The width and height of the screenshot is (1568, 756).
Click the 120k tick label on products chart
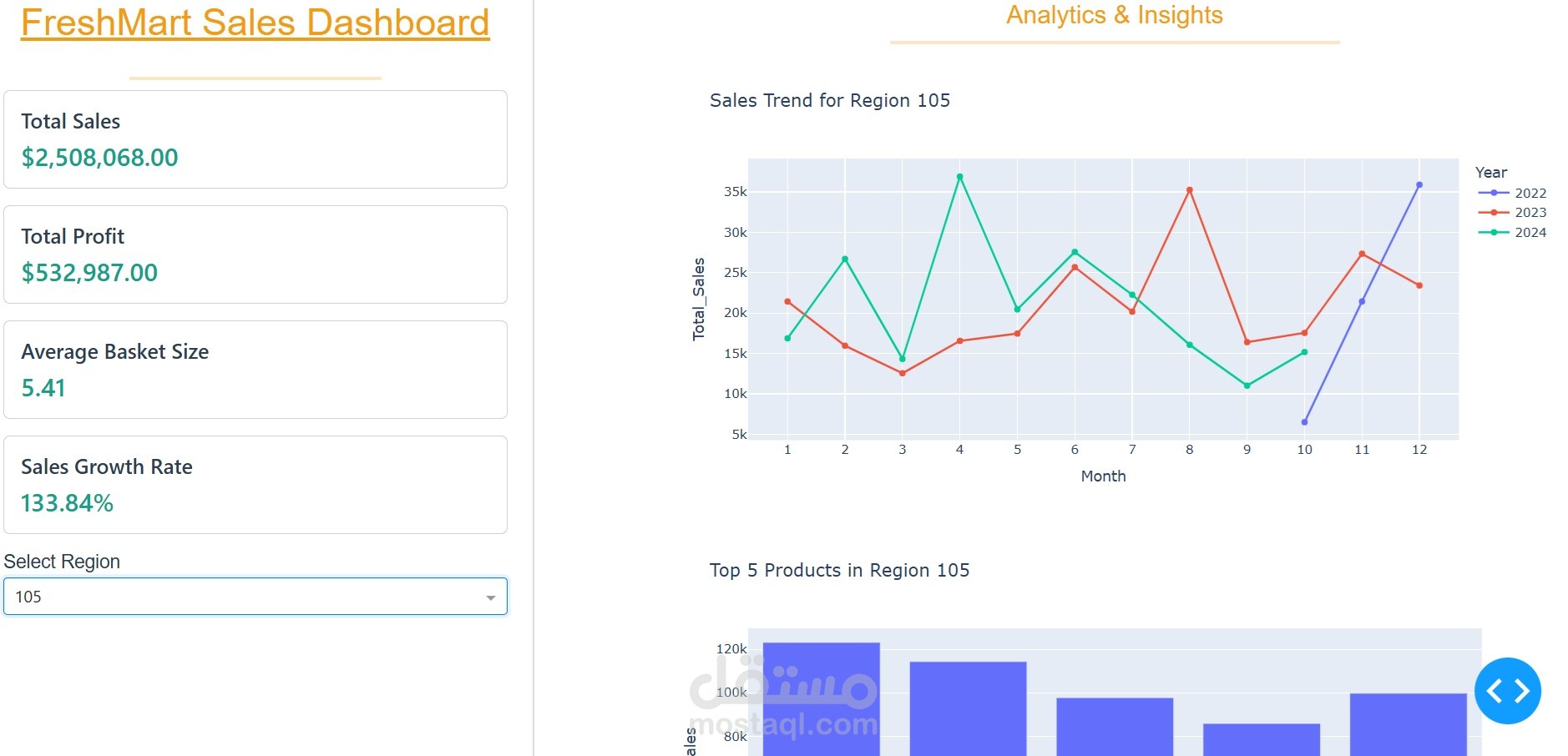[x=731, y=649]
